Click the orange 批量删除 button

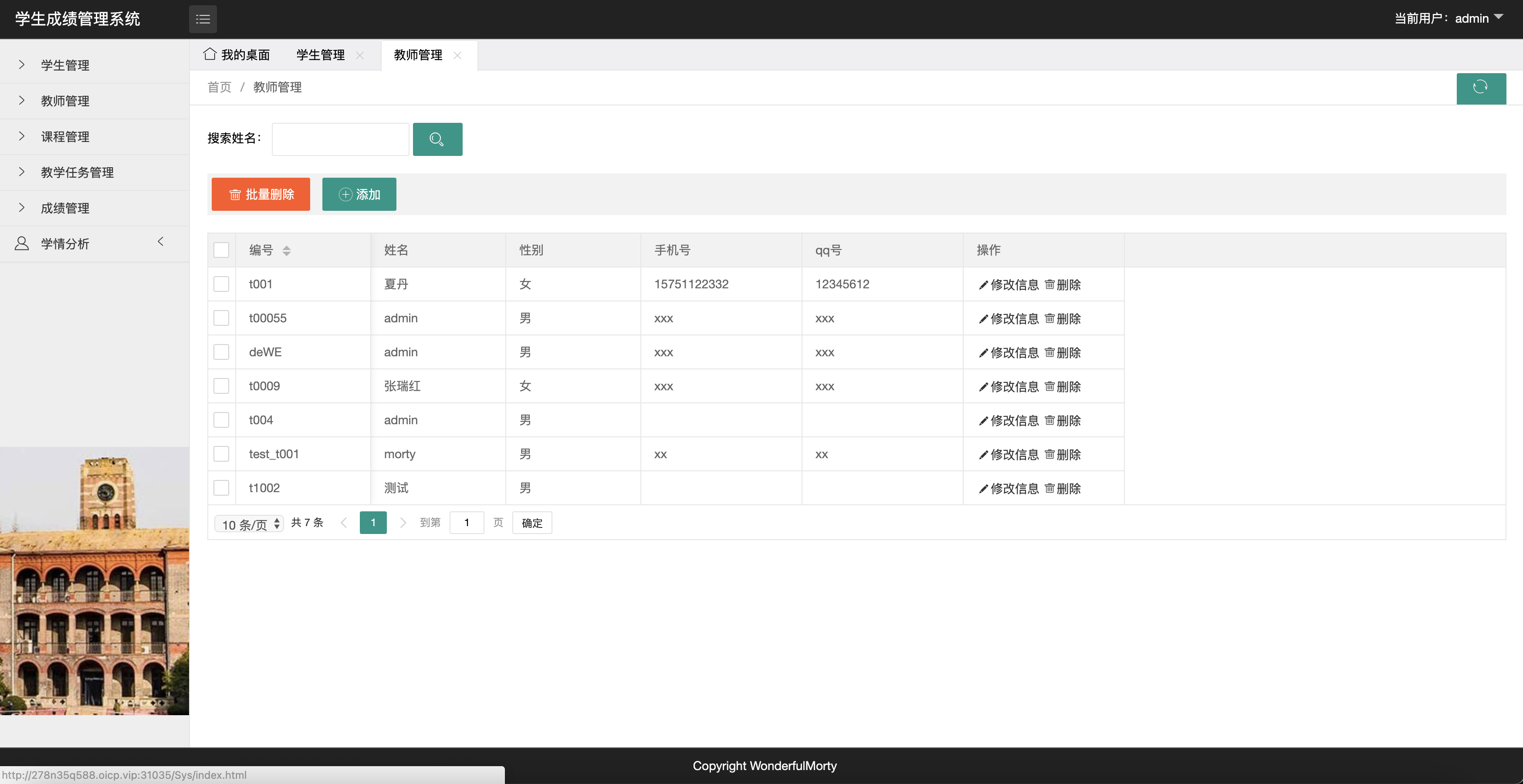[261, 195]
